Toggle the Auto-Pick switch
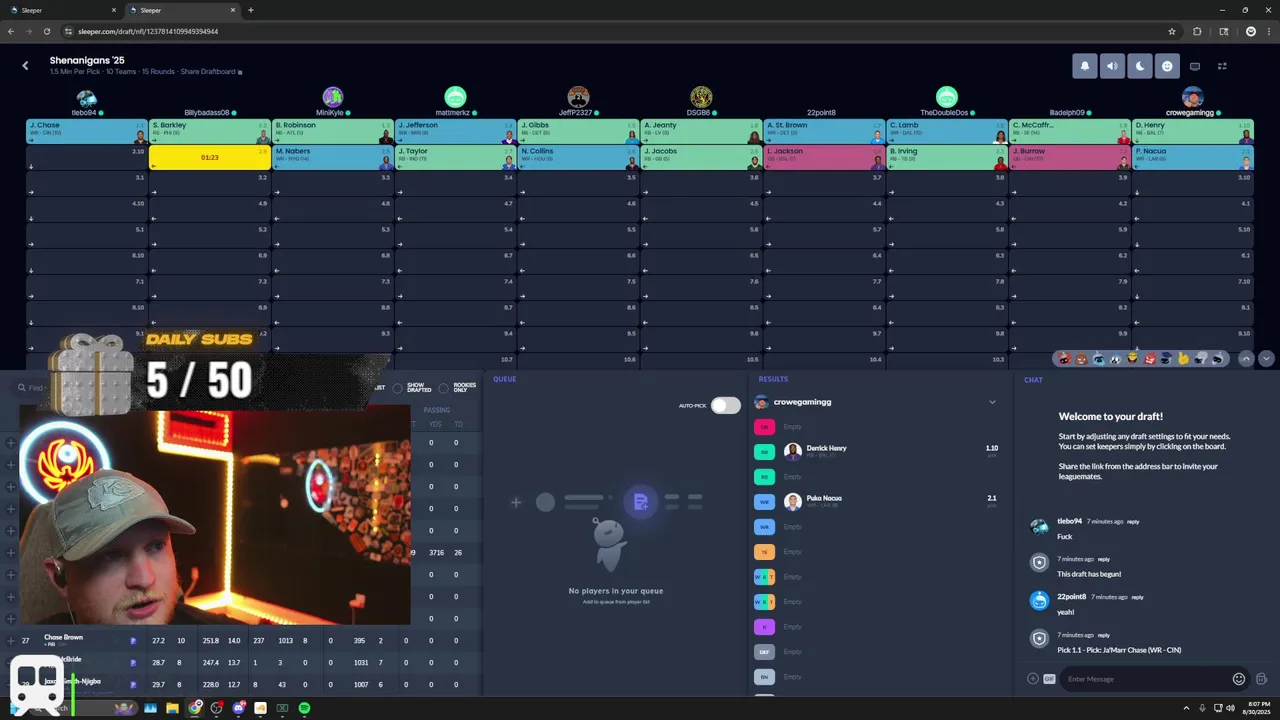The width and height of the screenshot is (1280, 720). 725,405
